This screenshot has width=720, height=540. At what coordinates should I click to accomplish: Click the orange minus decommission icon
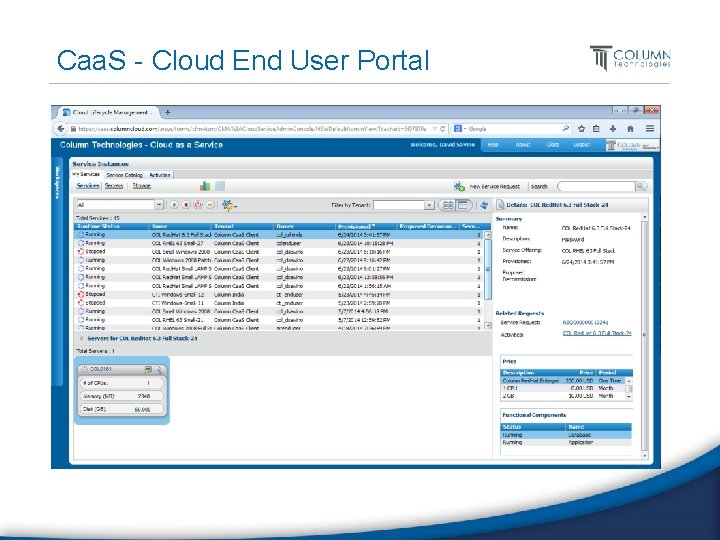tap(210, 205)
